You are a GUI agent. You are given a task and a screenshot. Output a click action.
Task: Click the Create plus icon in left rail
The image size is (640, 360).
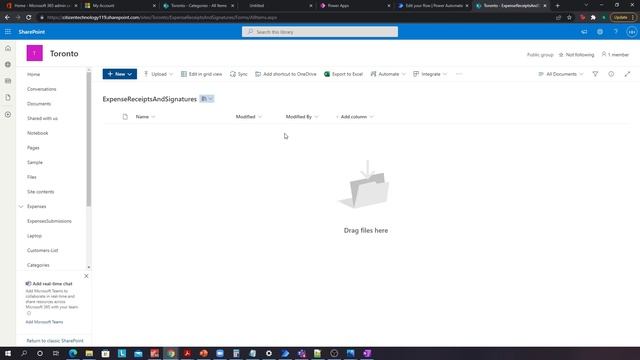[x=8, y=115]
